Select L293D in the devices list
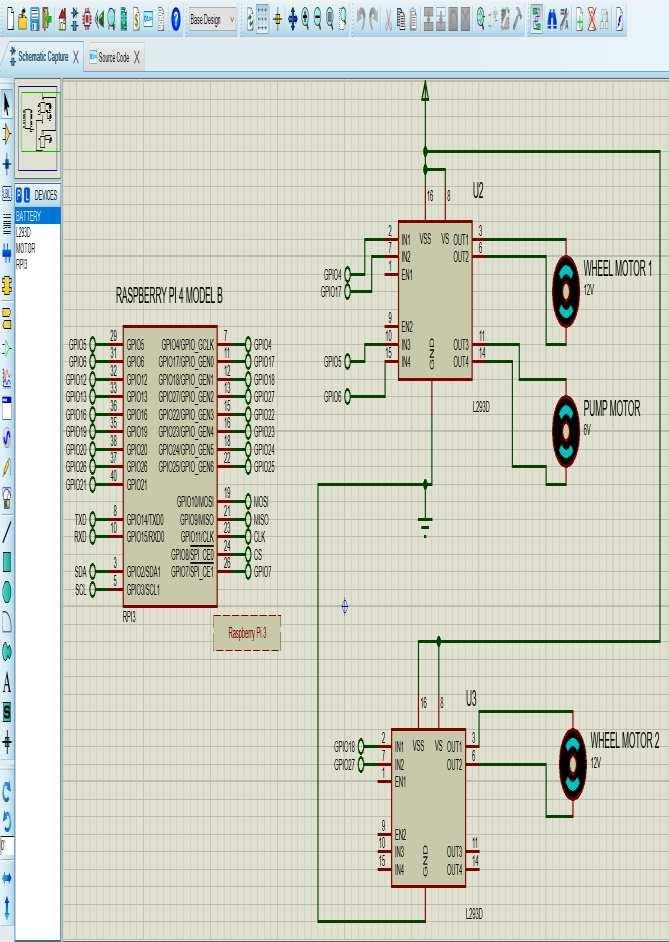Screen dimensions: 669x942 [23, 232]
